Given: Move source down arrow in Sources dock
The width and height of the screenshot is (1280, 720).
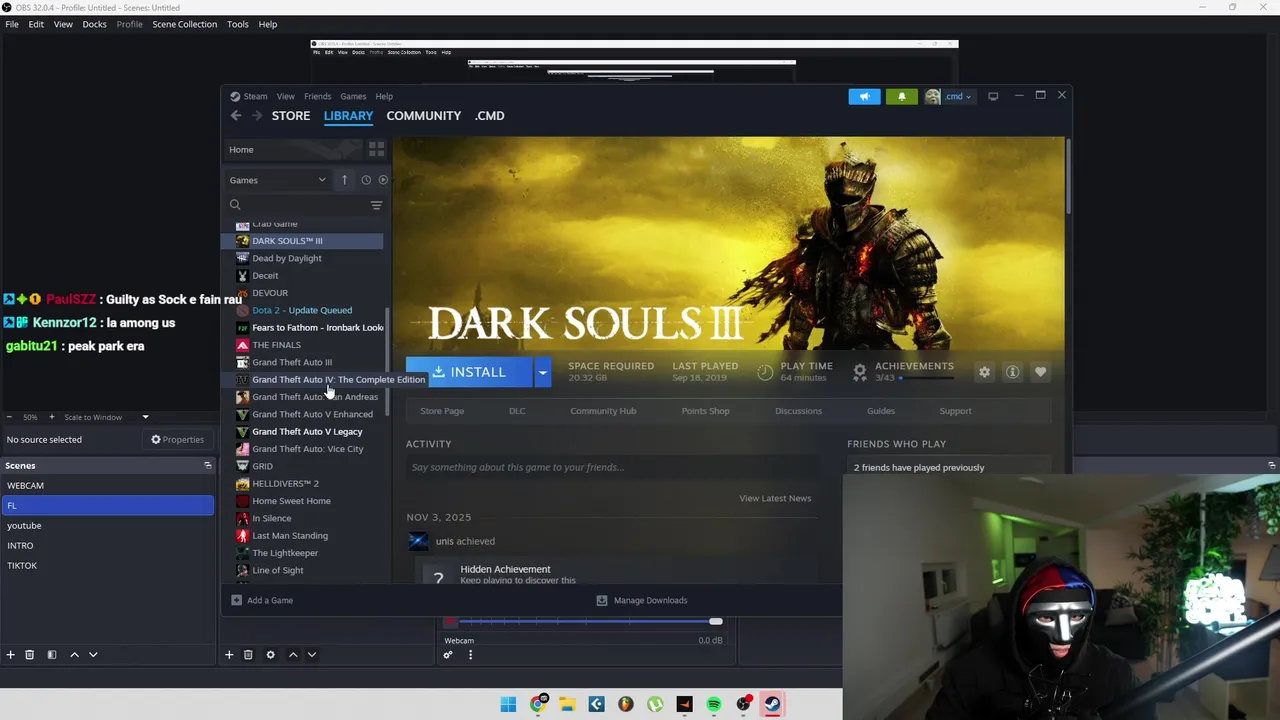Looking at the screenshot, I should pyautogui.click(x=312, y=655).
